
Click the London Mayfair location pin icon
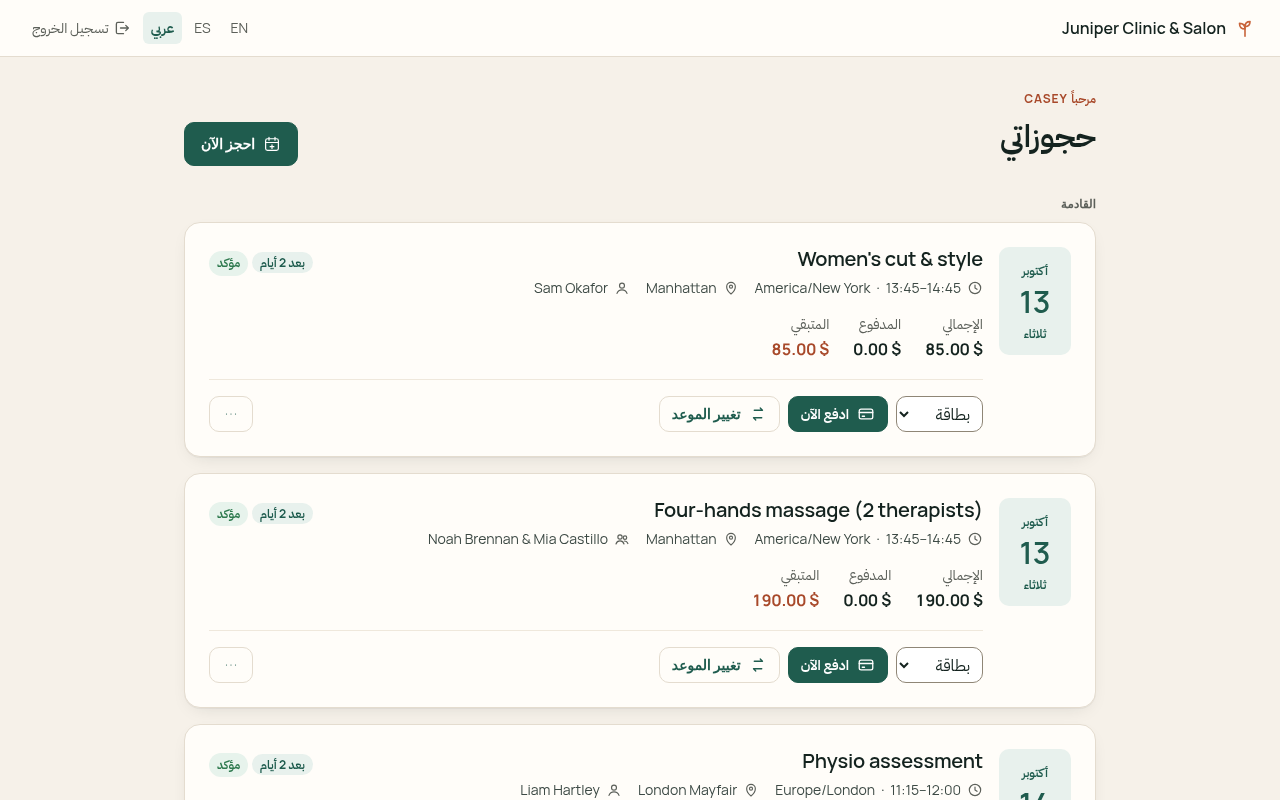coord(751,790)
